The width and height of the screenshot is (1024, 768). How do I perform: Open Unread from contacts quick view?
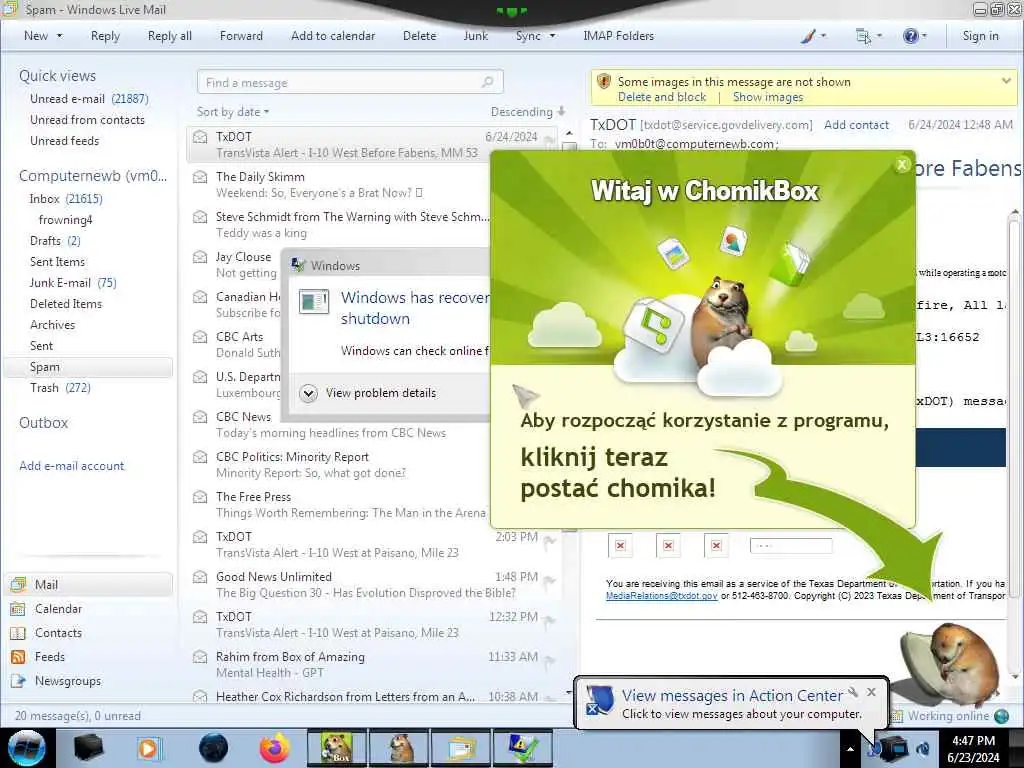pos(87,120)
